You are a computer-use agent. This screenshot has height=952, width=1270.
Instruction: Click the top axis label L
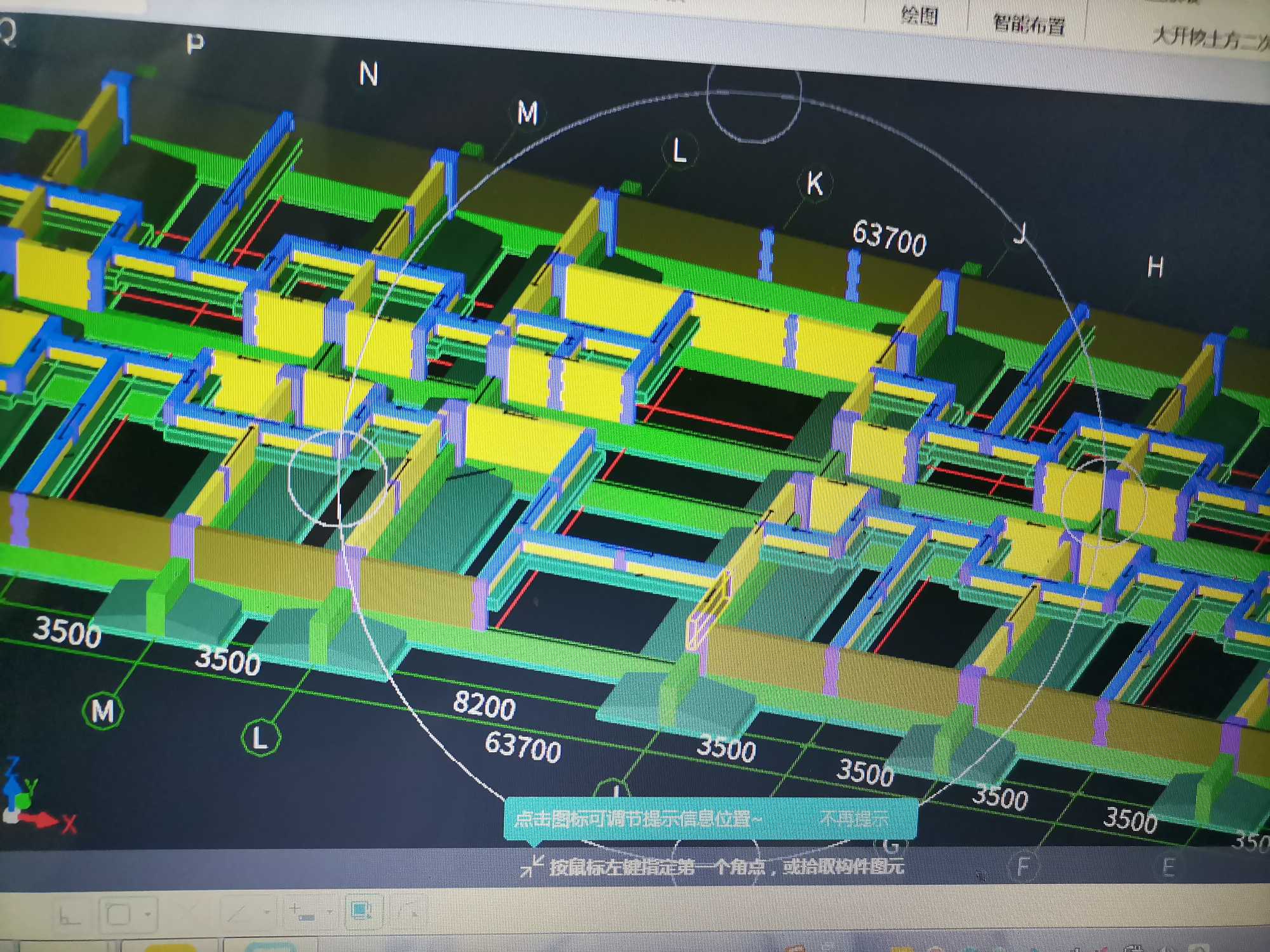680,150
